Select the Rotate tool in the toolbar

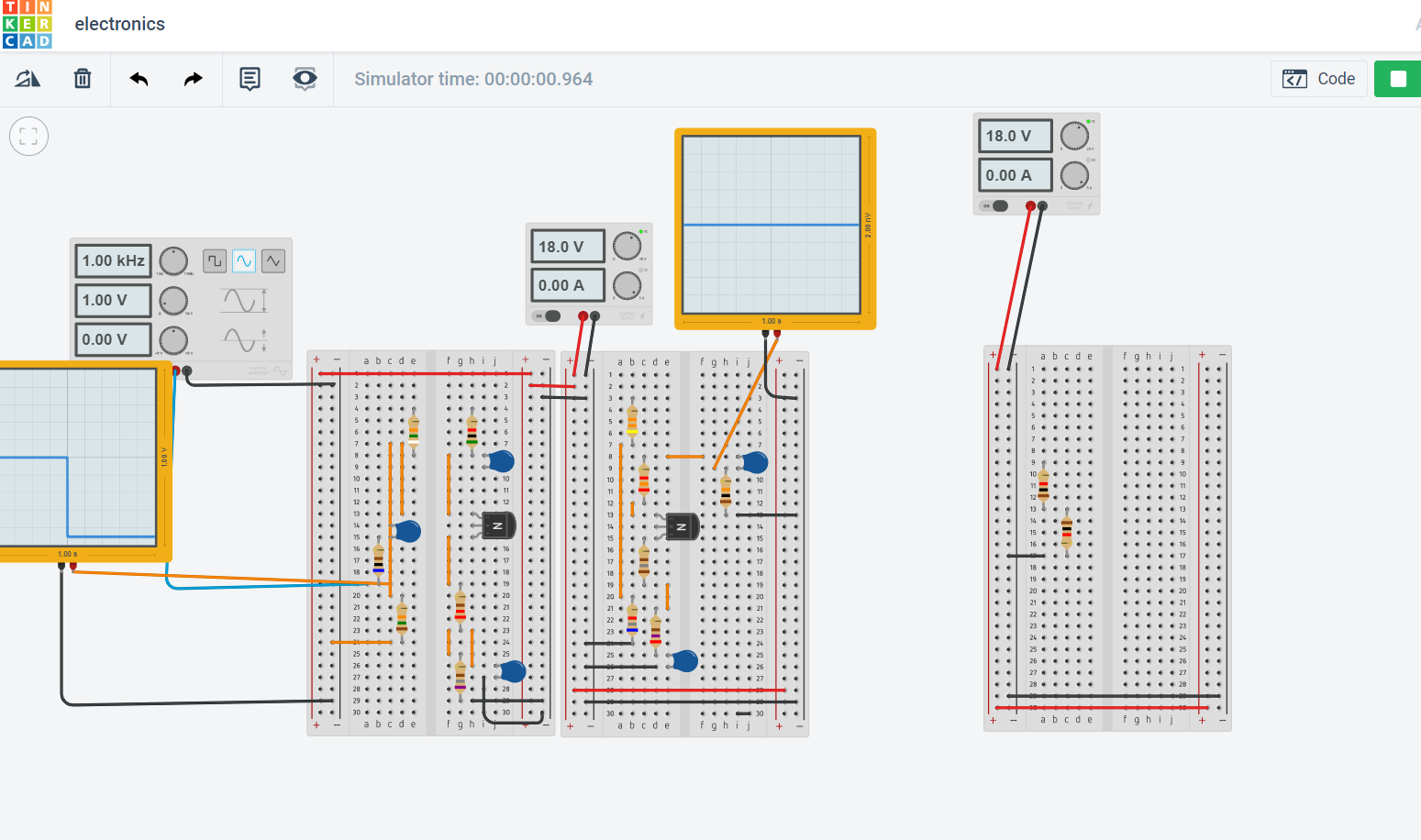tap(28, 79)
